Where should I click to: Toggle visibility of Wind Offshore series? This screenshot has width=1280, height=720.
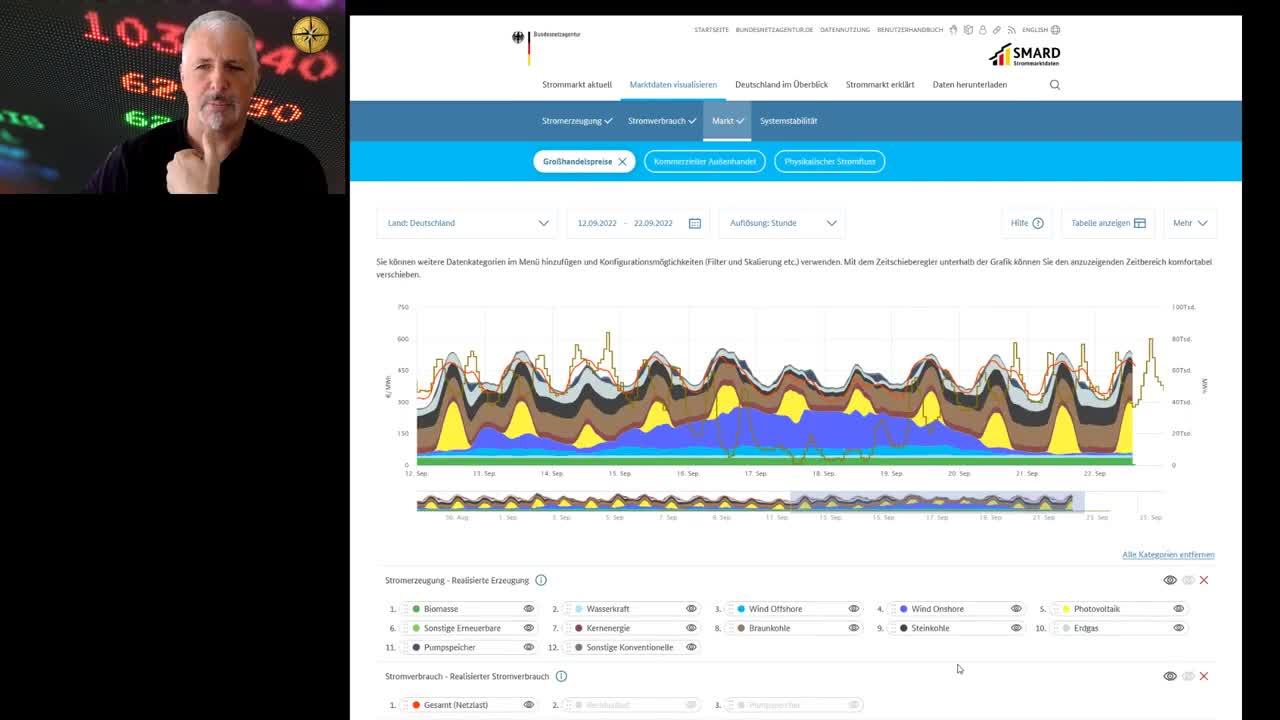[x=854, y=609]
